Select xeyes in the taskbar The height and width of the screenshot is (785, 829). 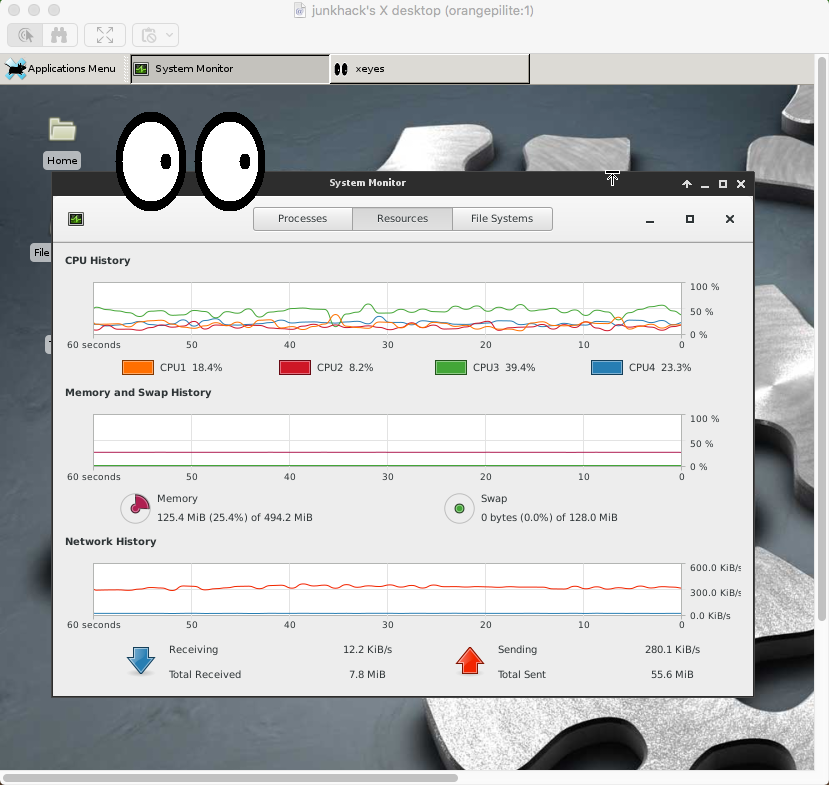[x=429, y=69]
